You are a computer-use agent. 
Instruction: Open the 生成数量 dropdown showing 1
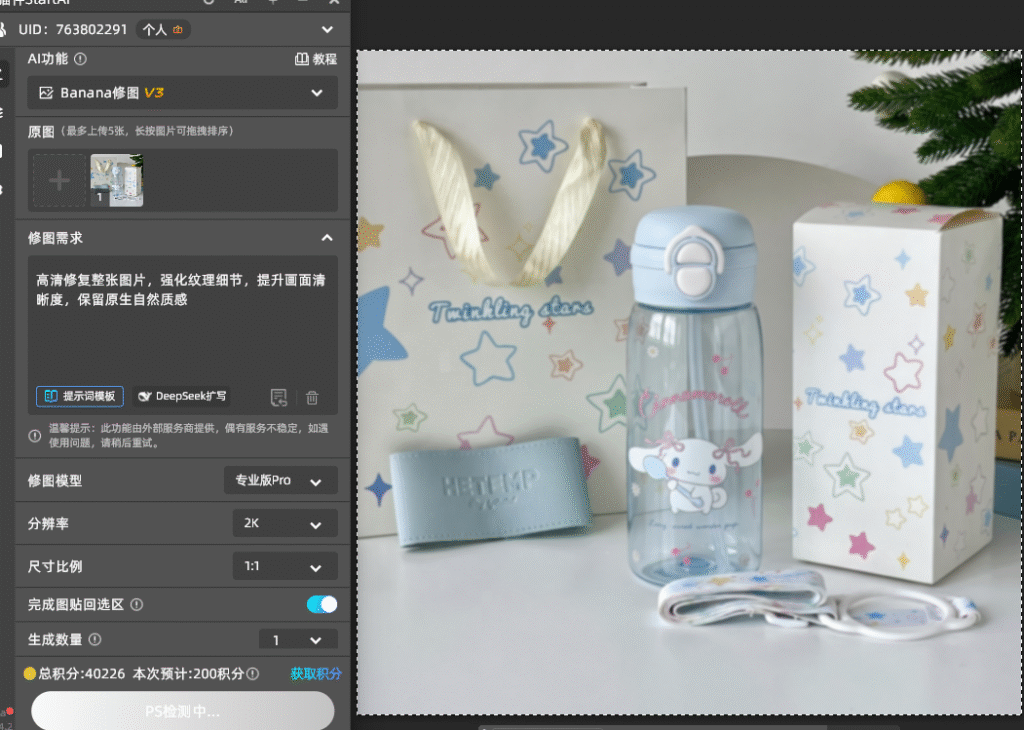pyautogui.click(x=298, y=640)
